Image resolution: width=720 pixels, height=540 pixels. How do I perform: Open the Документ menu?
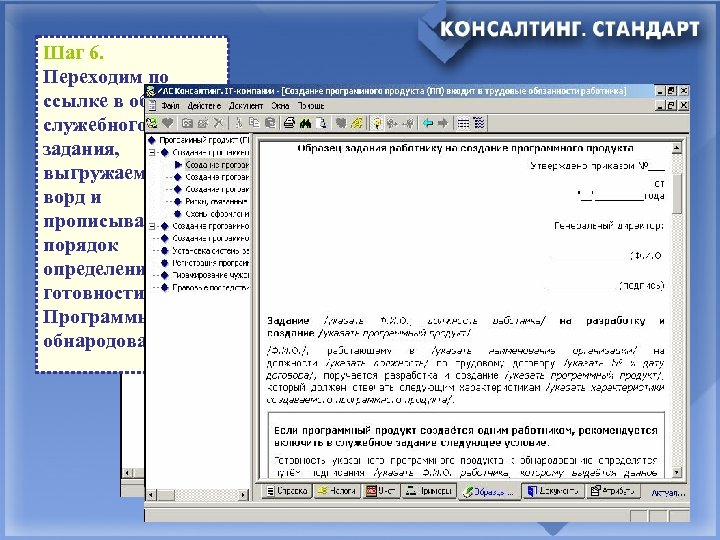click(246, 106)
